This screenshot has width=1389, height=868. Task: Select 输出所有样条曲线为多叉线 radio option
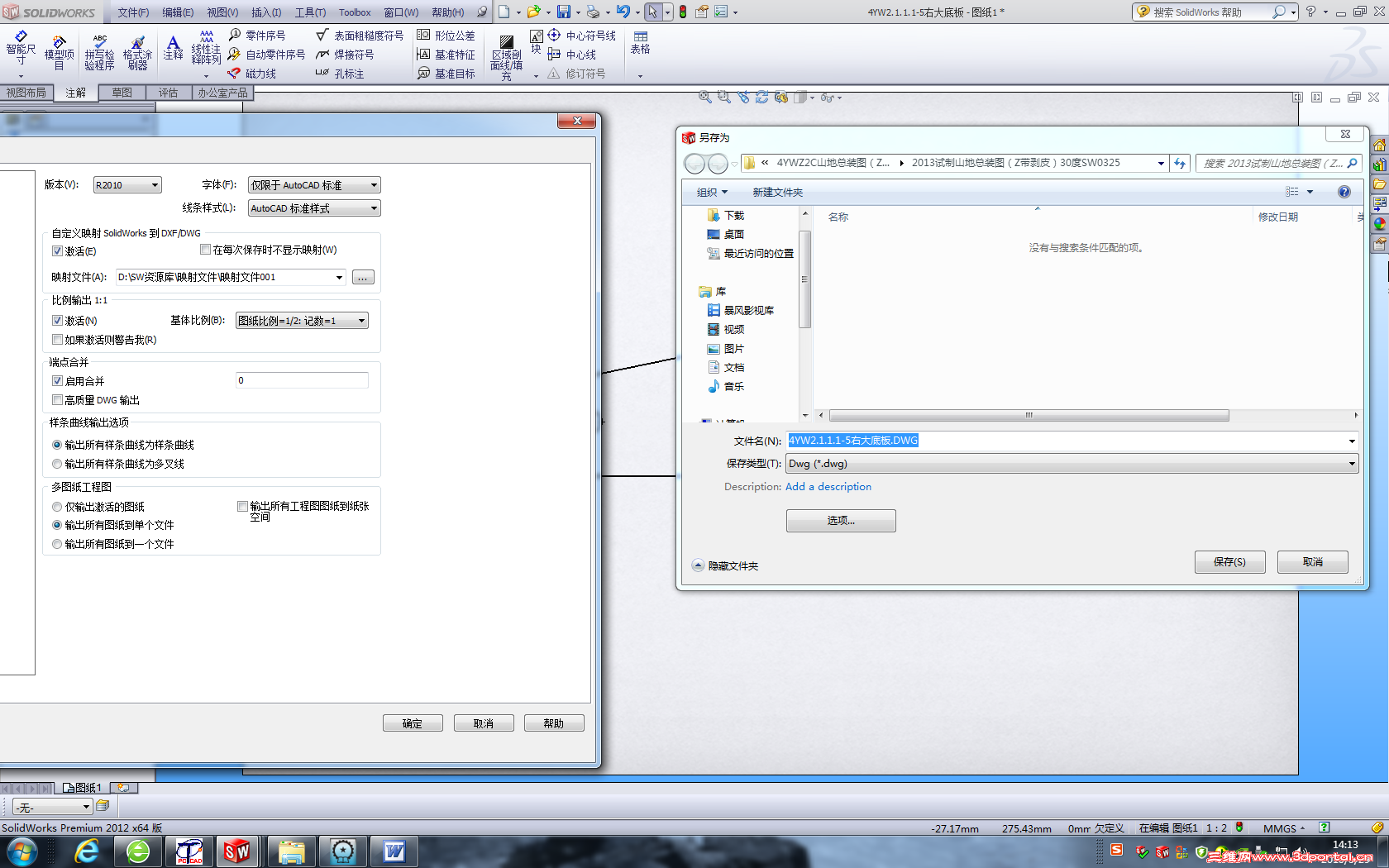(57, 464)
